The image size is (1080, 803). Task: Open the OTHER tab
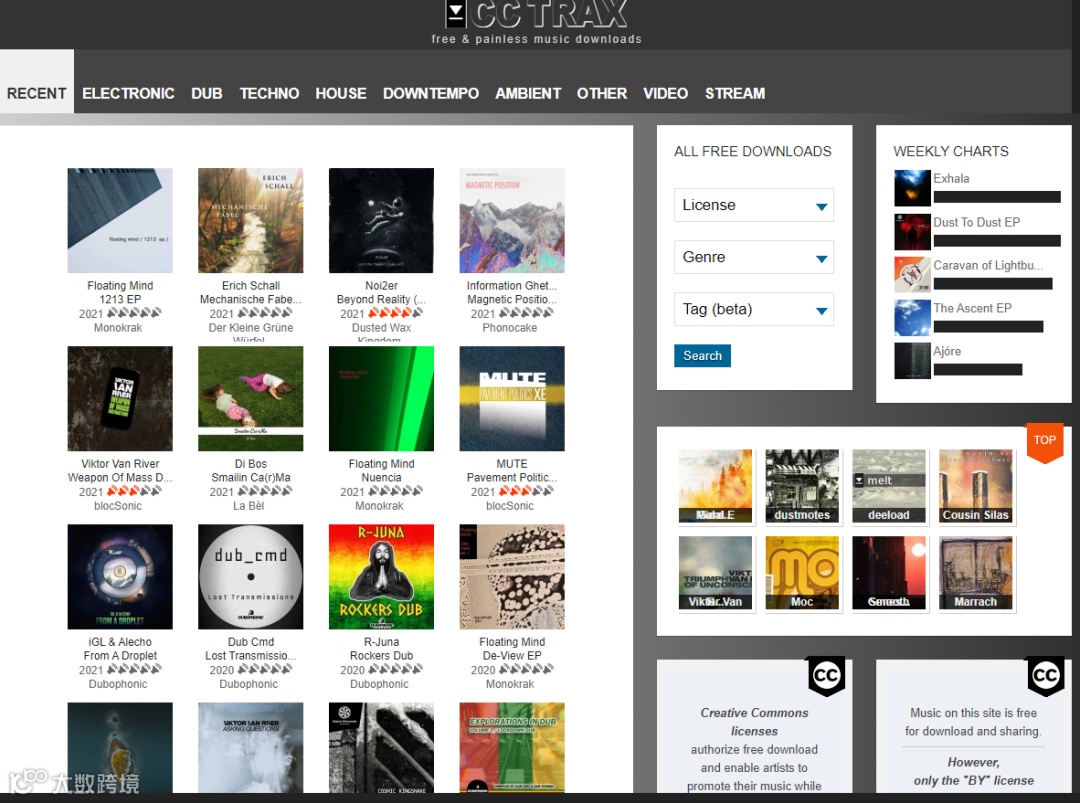pyautogui.click(x=602, y=93)
